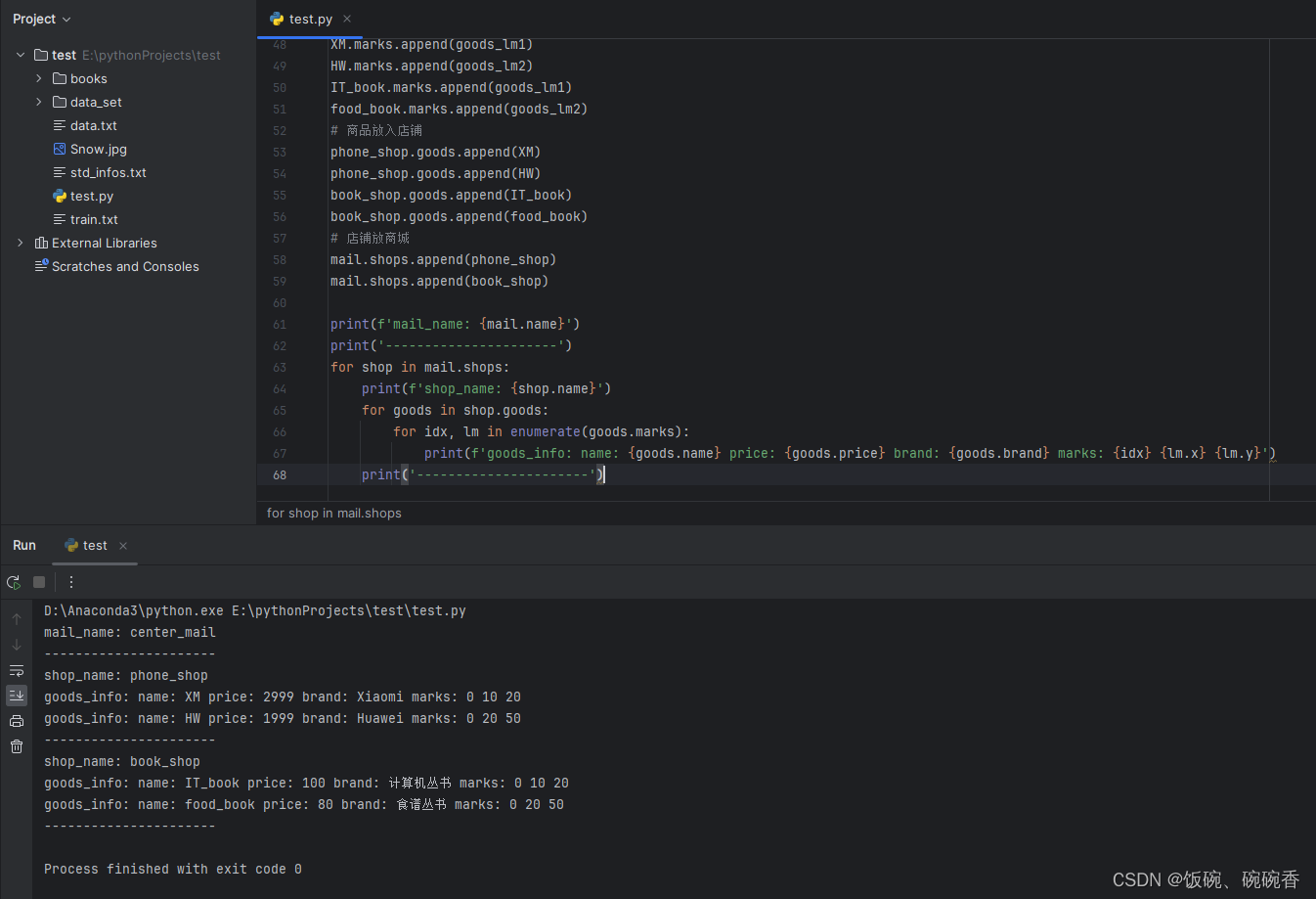
Task: Click code 'phone_shop.goods.append(XM)'
Action: coord(436,152)
